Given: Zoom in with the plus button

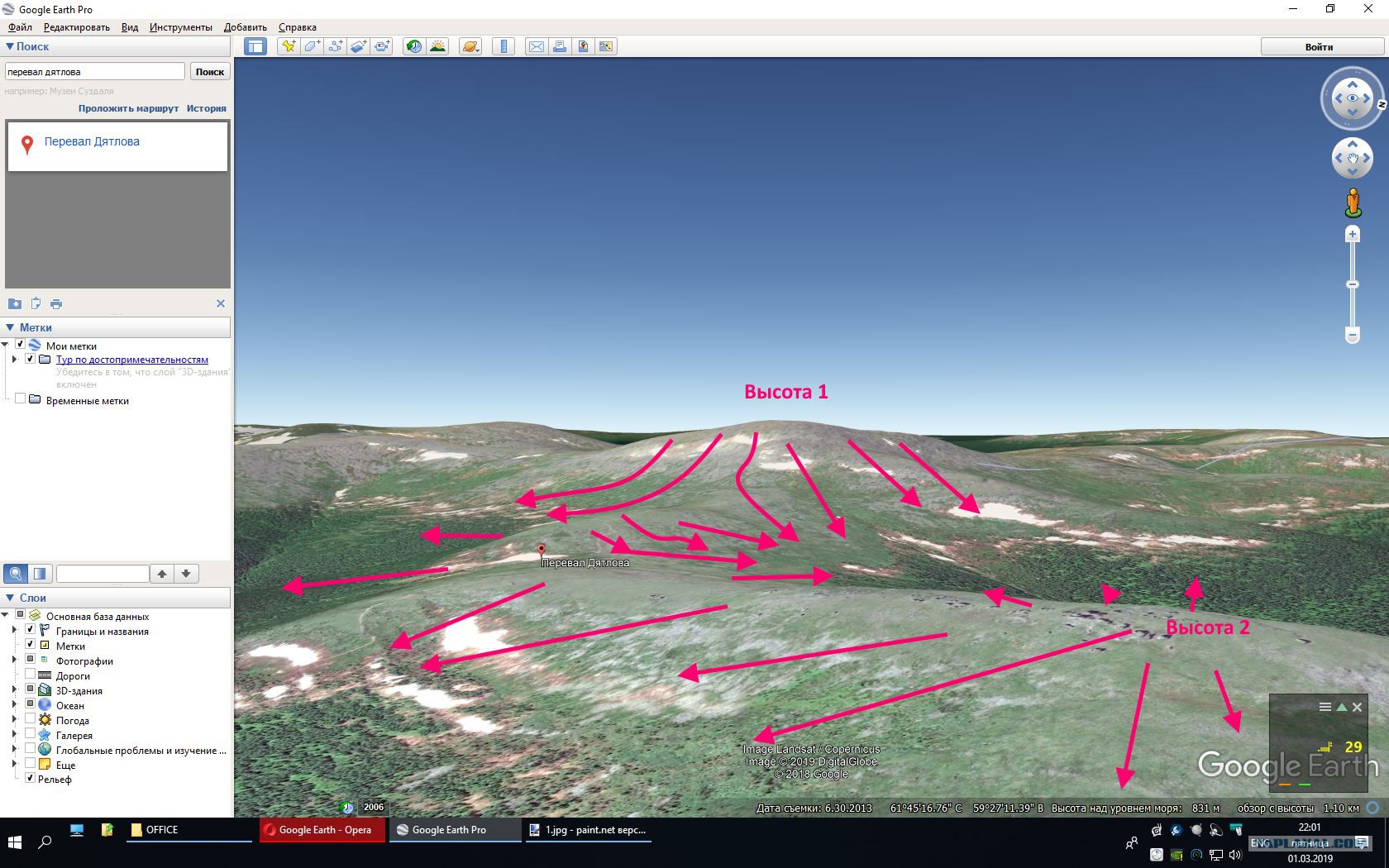Looking at the screenshot, I should click(1353, 235).
